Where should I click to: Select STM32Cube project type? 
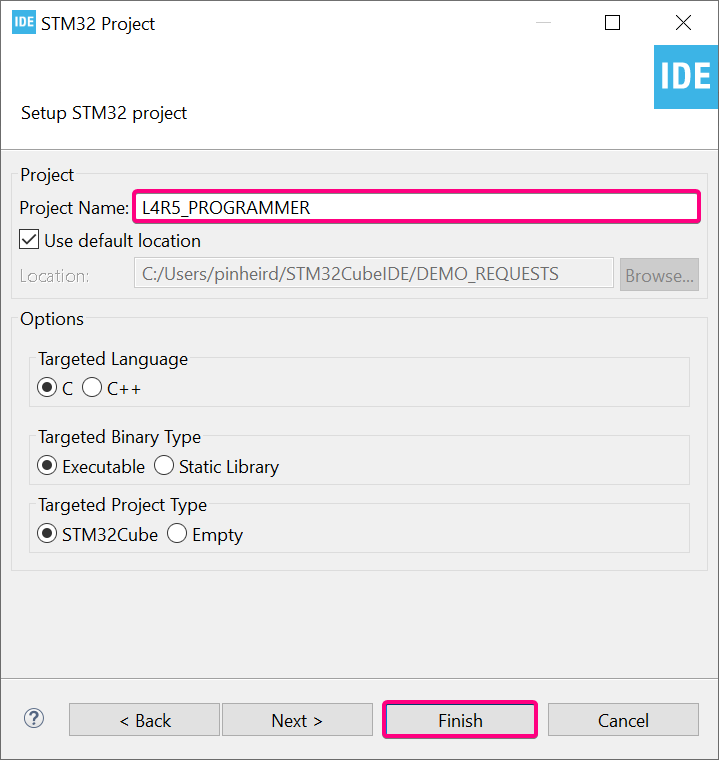point(47,534)
